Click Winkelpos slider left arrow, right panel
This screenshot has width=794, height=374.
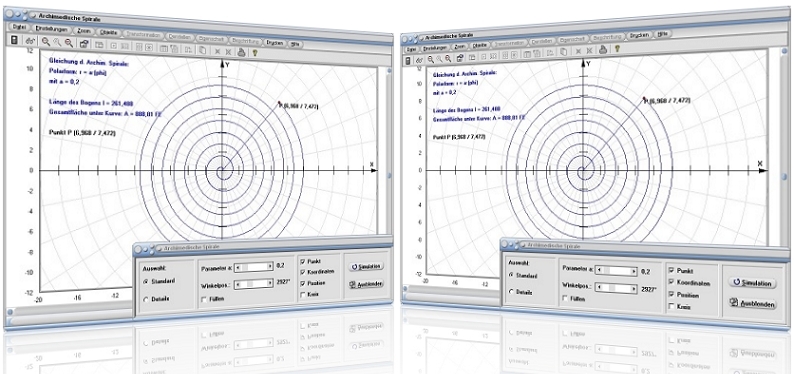[600, 288]
